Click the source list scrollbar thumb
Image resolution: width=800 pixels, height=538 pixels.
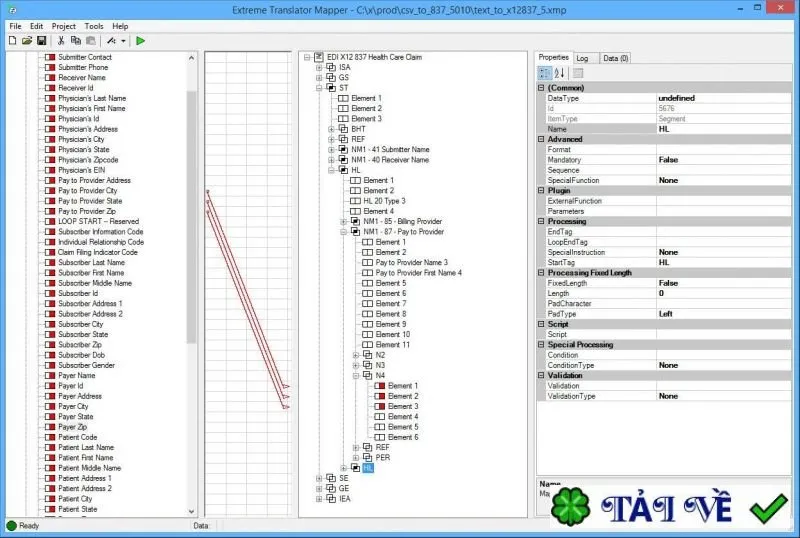191,217
